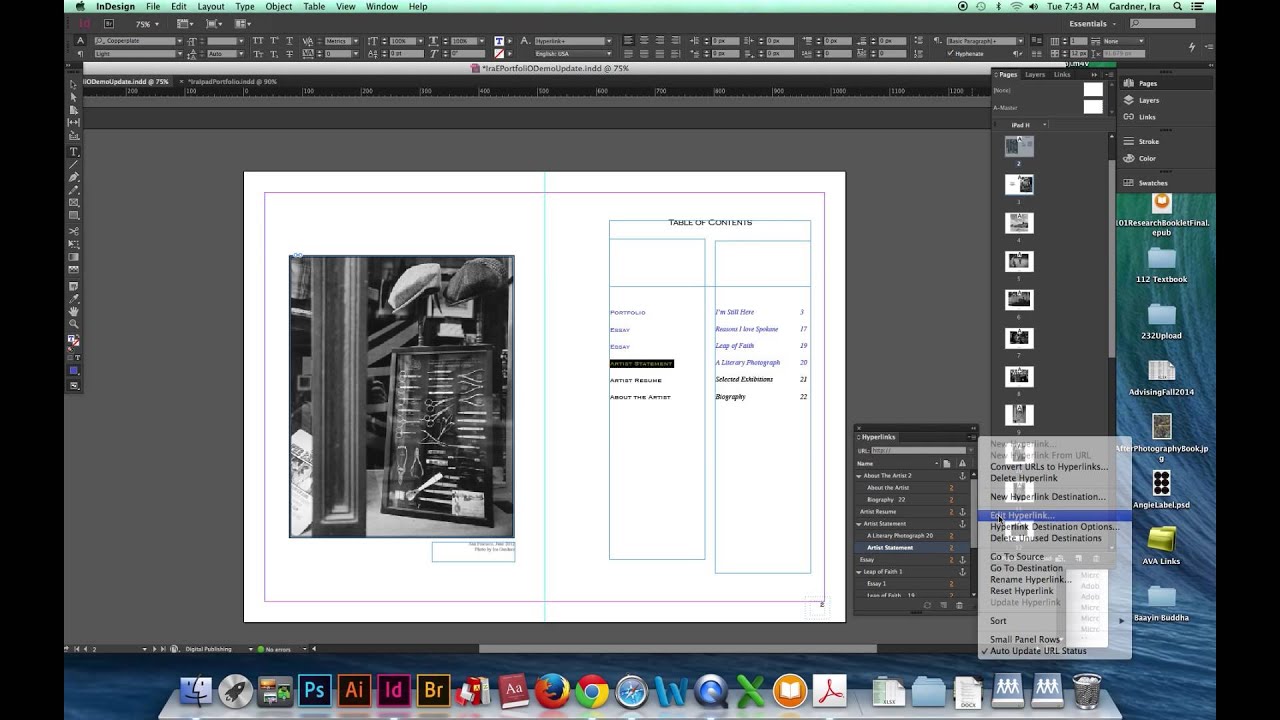Open Adobe Bridge from the Br icon

[108, 23]
